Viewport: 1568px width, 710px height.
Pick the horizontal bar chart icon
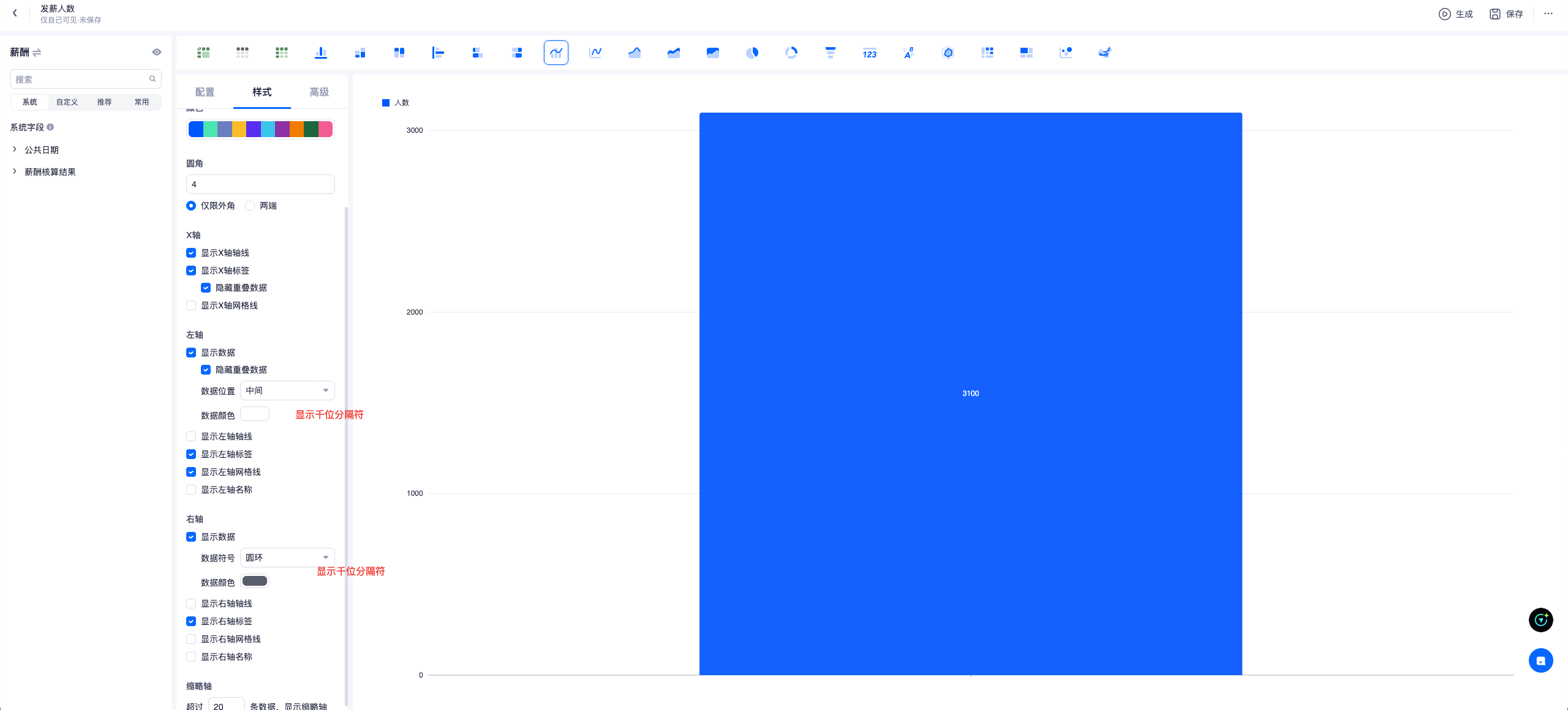439,53
